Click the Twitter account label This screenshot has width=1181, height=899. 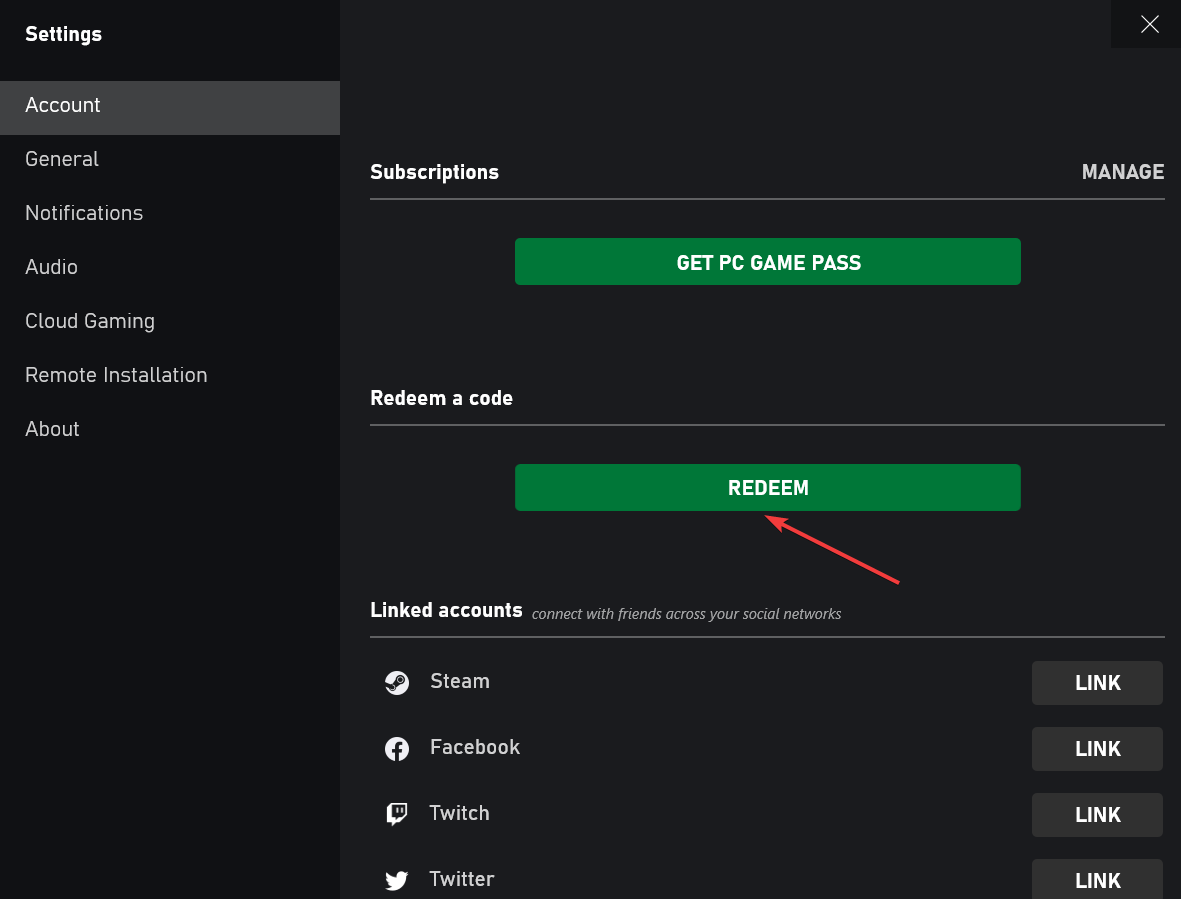point(462,879)
